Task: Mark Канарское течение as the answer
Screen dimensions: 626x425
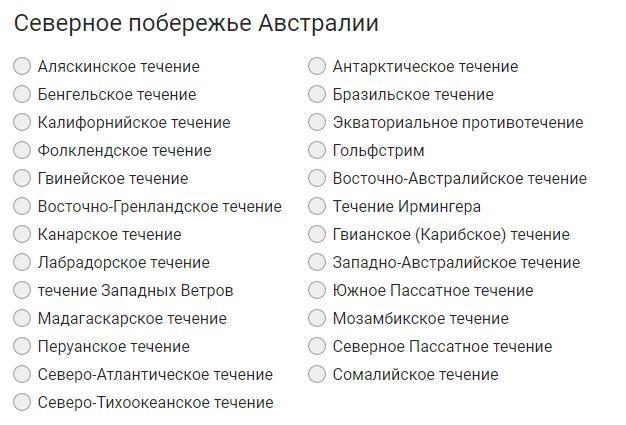Action: click(x=22, y=234)
